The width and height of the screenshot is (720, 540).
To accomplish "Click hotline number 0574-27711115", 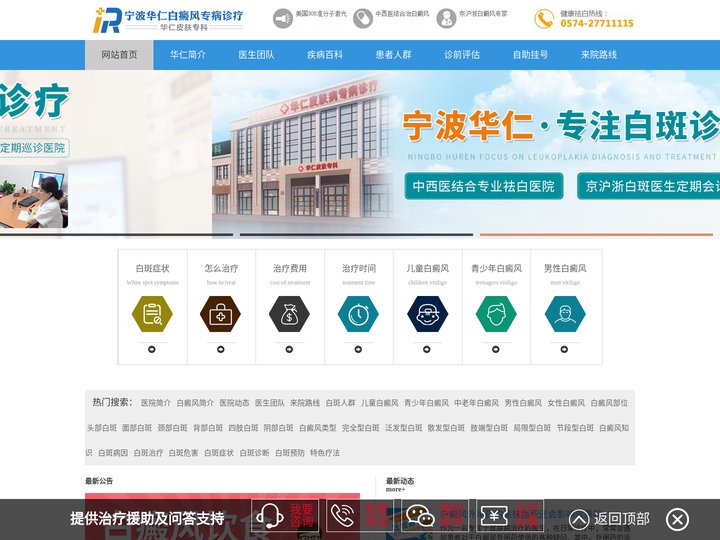I will pyautogui.click(x=597, y=23).
